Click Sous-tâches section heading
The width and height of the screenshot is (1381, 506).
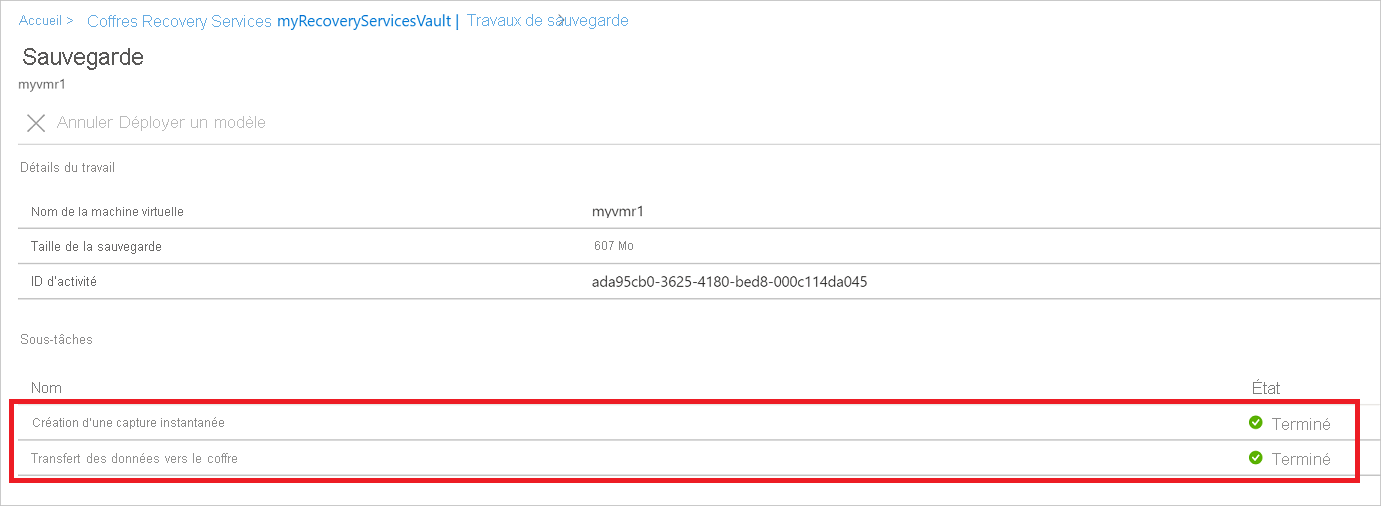[56, 339]
